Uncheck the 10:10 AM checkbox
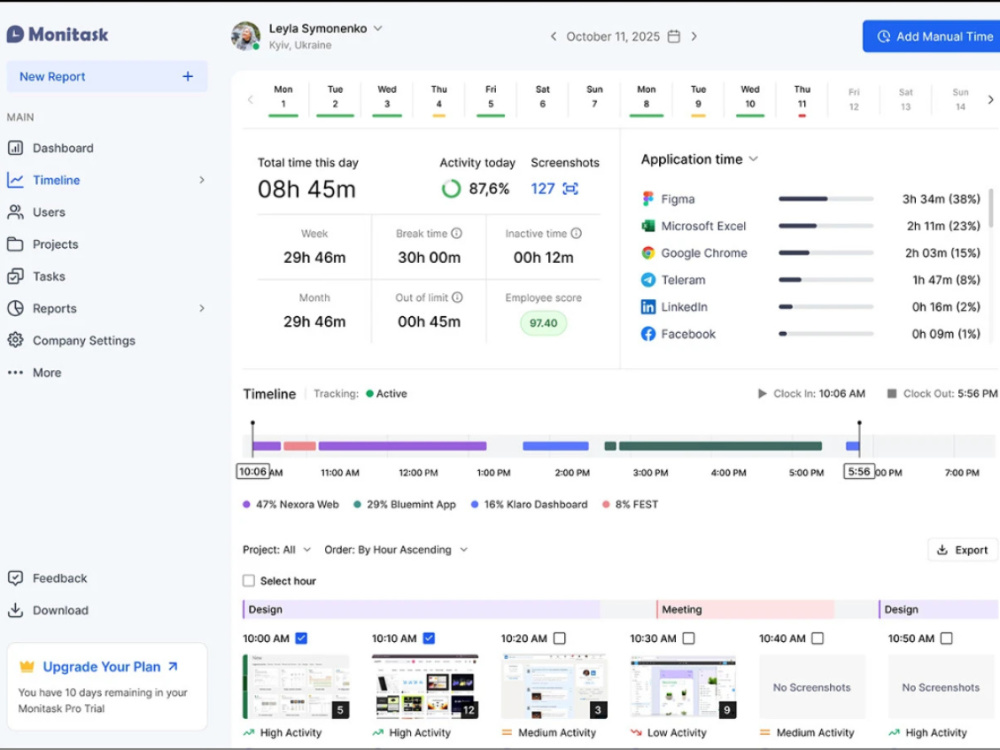 [429, 638]
